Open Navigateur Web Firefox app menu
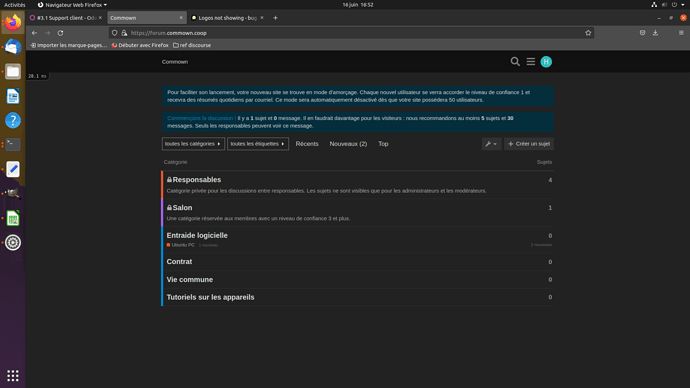This screenshot has height=388, width=690. pyautogui.click(x=73, y=5)
